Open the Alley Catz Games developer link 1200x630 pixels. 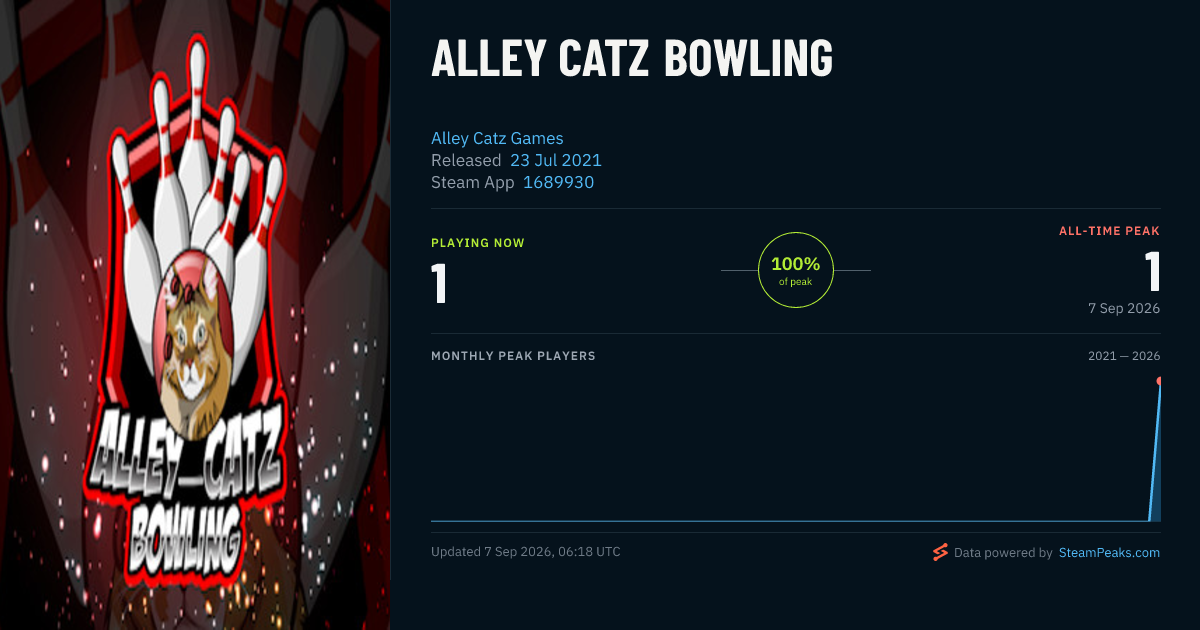tap(497, 138)
